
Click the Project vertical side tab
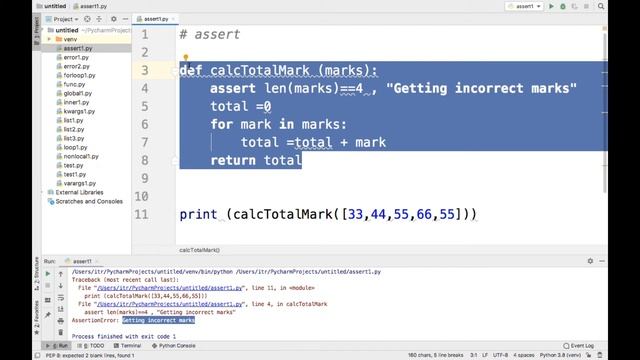(x=37, y=31)
